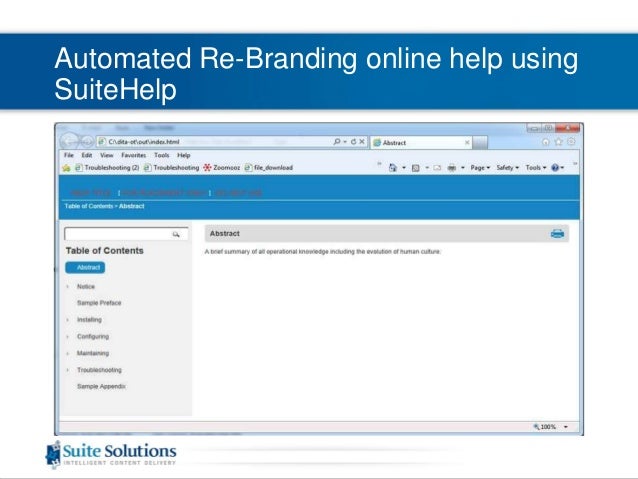The image size is (638, 479).
Task: Click the 100% zoom level in status bar
Action: coord(548,427)
